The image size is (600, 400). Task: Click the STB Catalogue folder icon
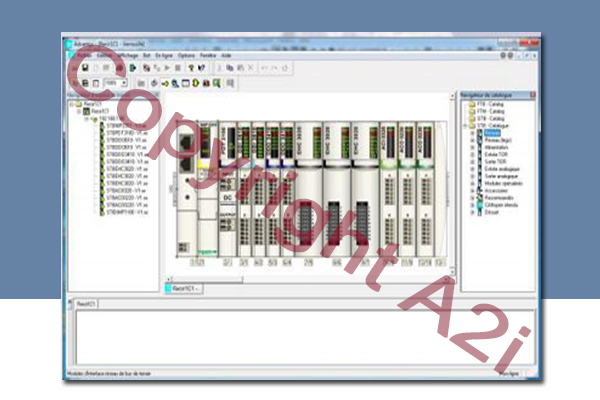click(x=472, y=125)
